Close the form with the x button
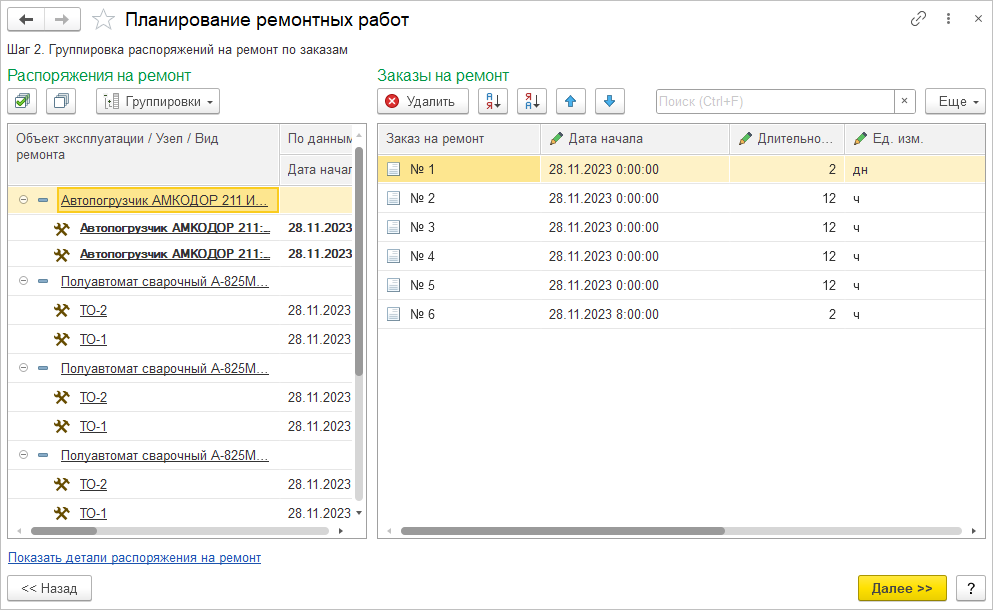 point(978,19)
